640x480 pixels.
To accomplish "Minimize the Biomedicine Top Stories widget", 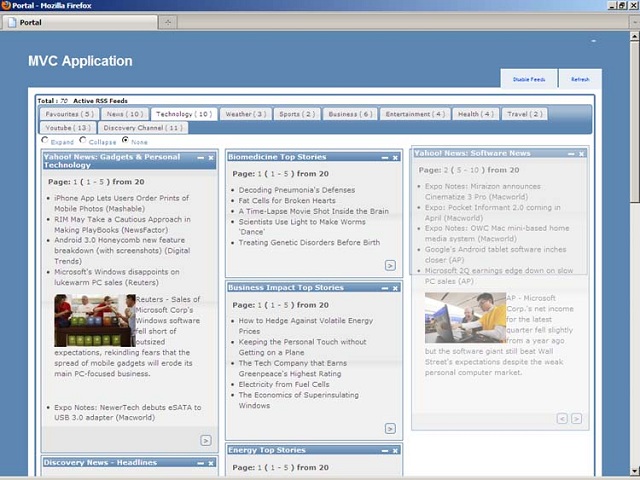I will point(385,158).
